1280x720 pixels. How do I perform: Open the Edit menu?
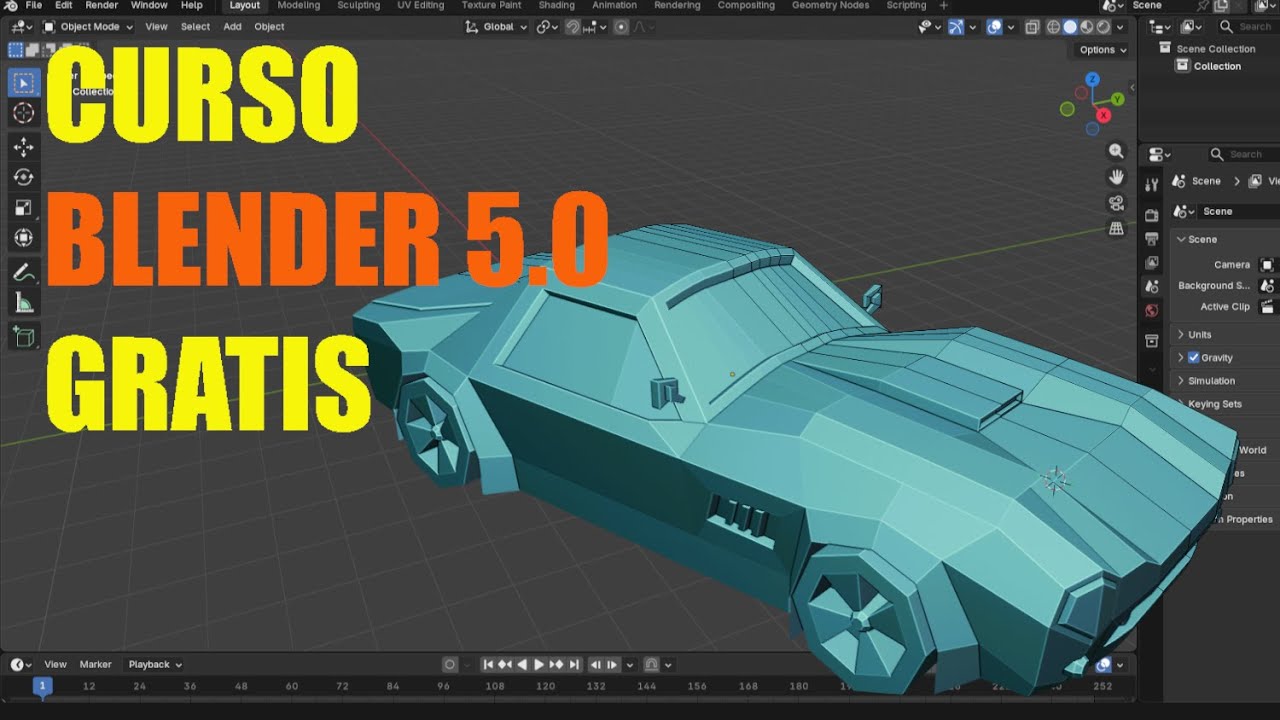pyautogui.click(x=63, y=5)
